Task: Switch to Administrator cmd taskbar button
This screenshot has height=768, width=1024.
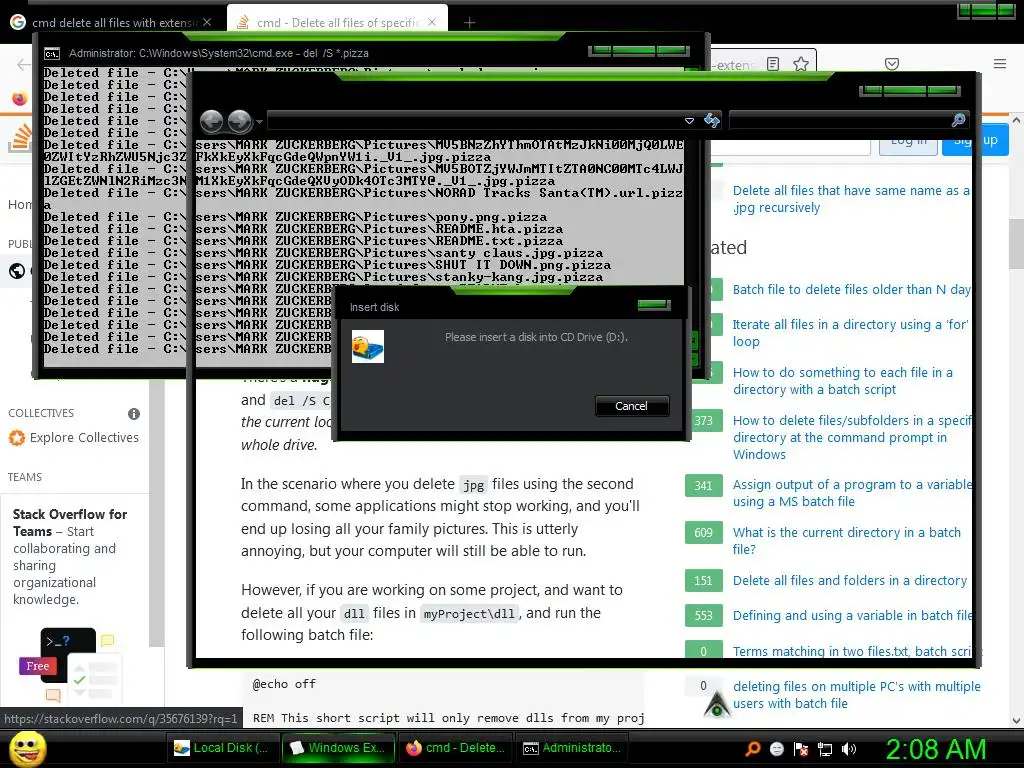Action: pyautogui.click(x=572, y=748)
